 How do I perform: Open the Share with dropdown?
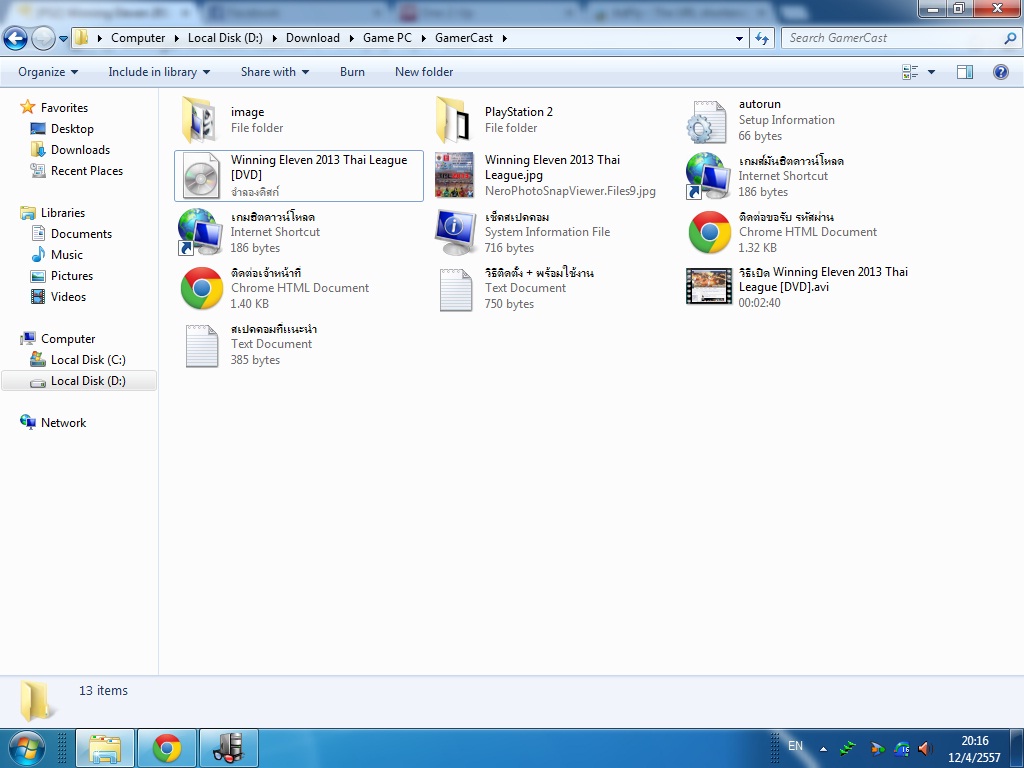274,72
